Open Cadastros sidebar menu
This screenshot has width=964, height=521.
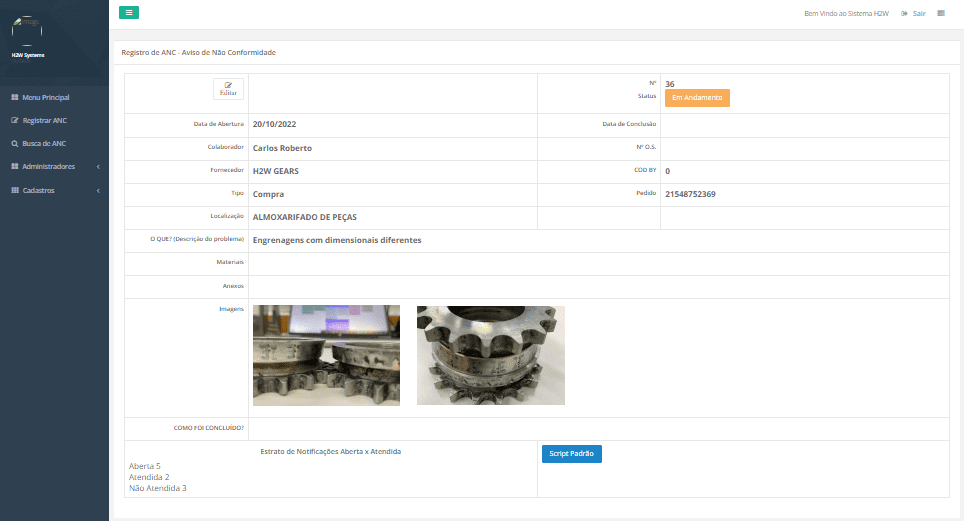tap(39, 191)
